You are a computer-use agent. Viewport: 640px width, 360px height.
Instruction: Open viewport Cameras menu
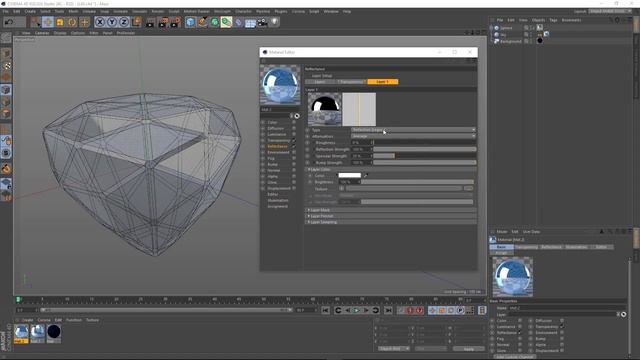click(x=42, y=33)
